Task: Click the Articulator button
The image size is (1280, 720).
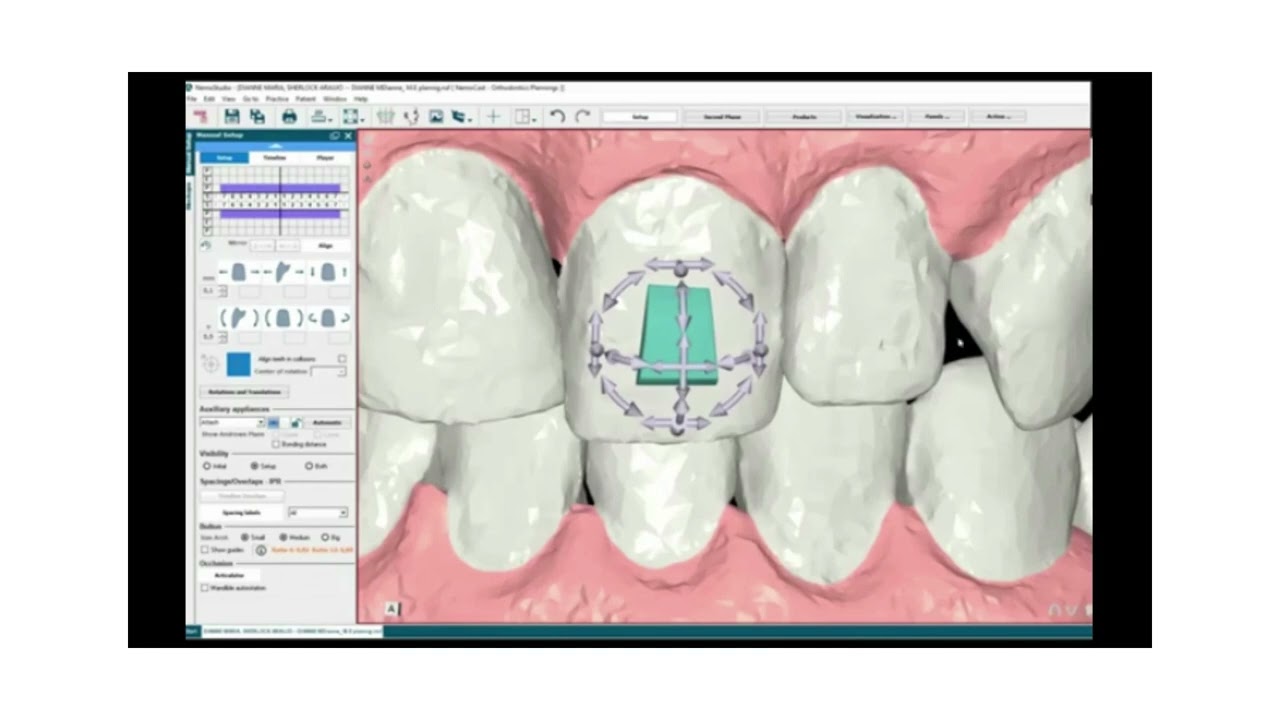Action: pyautogui.click(x=229, y=576)
